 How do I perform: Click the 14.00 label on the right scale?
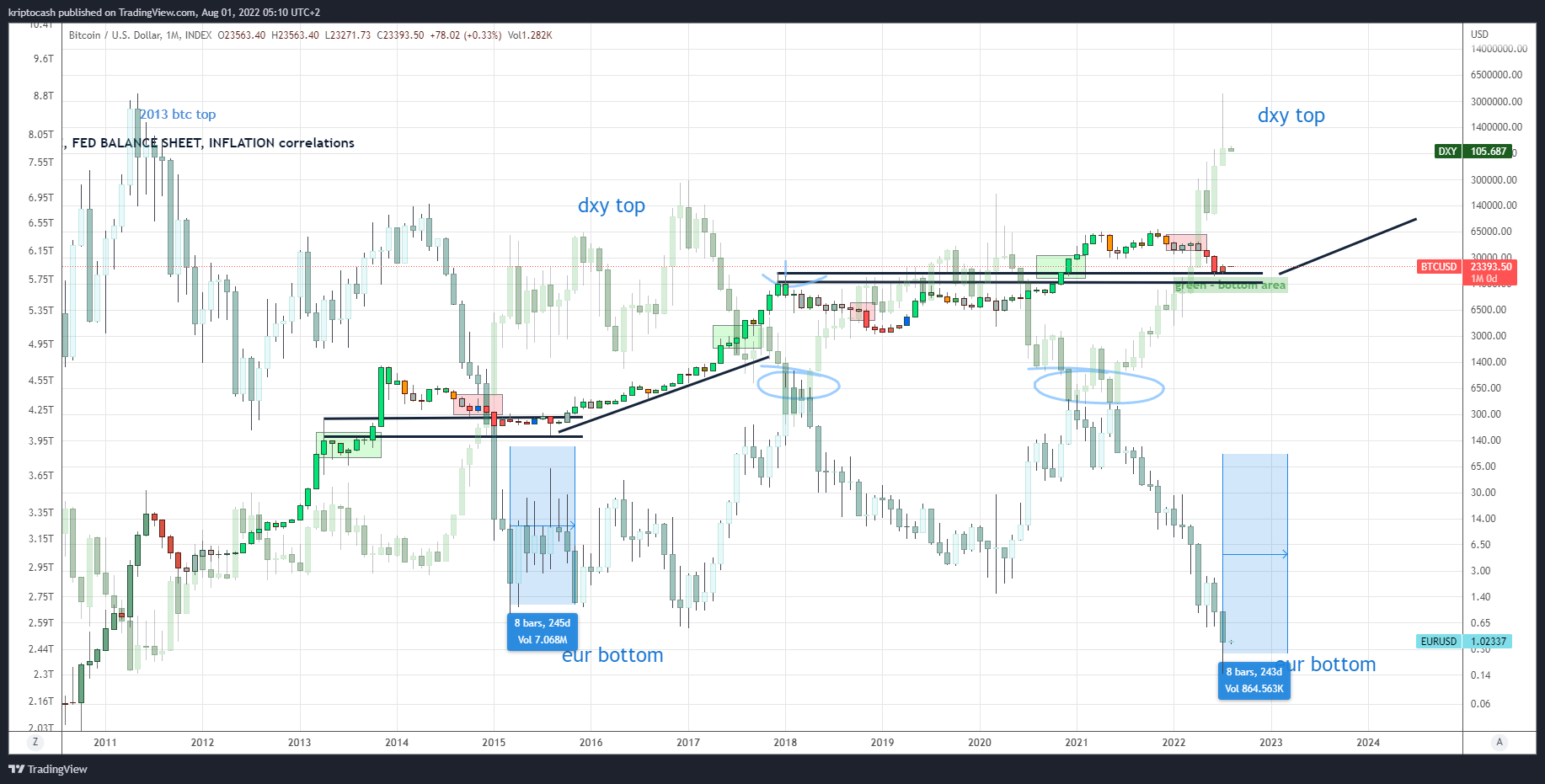coord(1484,519)
